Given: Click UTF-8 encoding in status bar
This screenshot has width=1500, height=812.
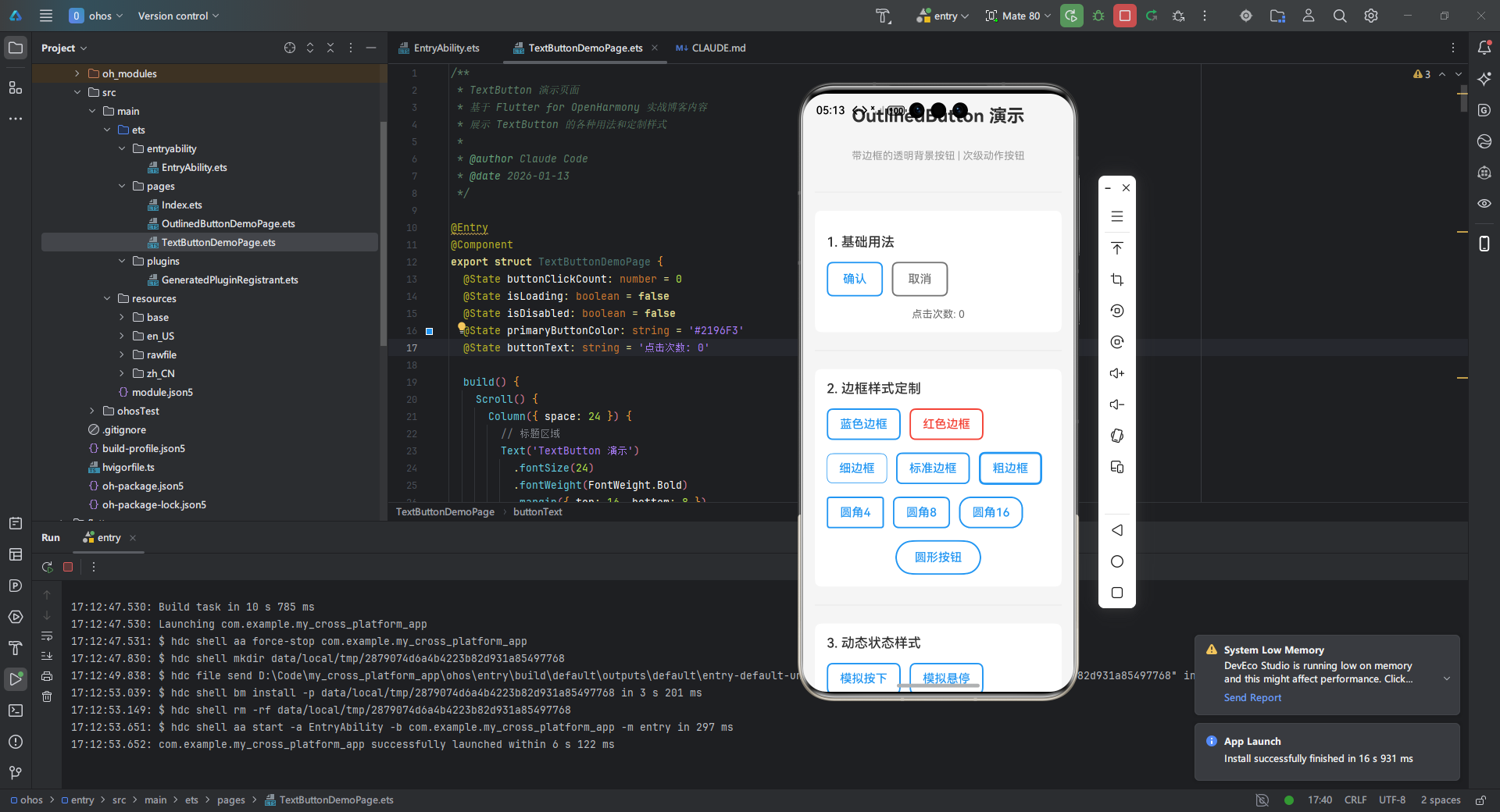Looking at the screenshot, I should click(x=1392, y=800).
